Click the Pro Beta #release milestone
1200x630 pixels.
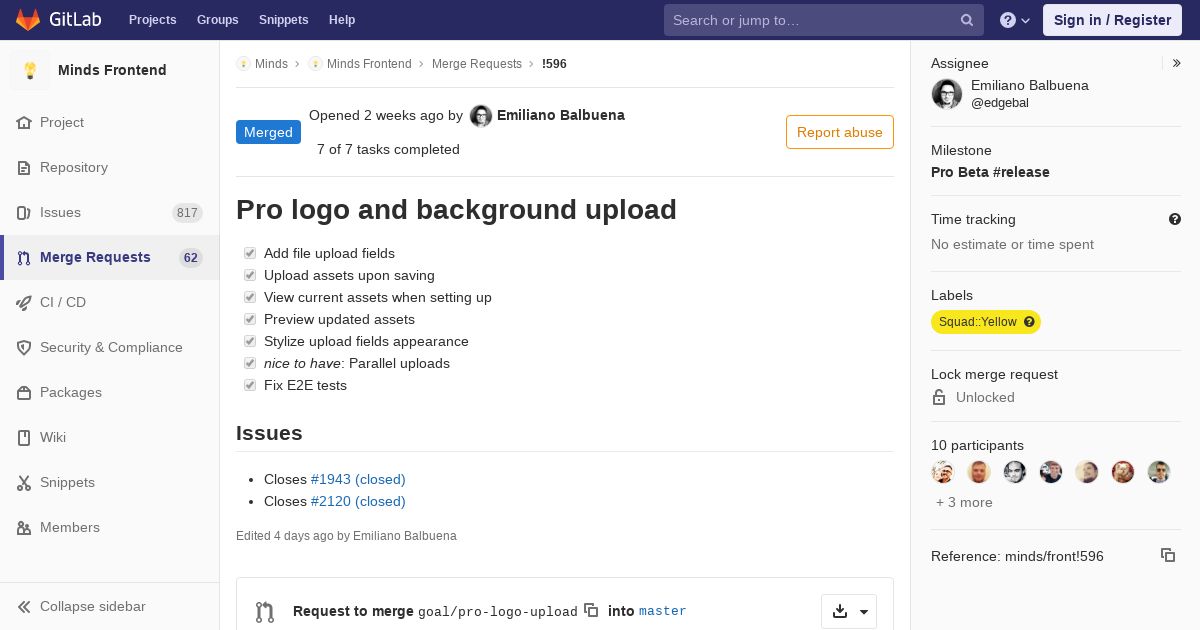[990, 172]
